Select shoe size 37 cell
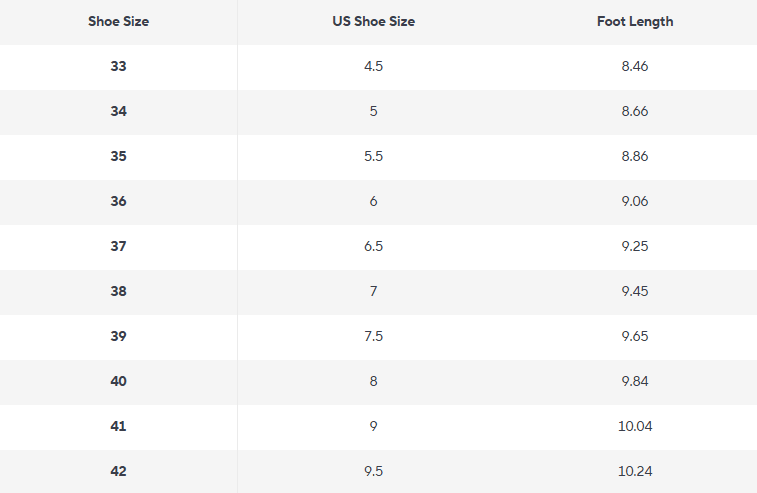 pyautogui.click(x=118, y=246)
